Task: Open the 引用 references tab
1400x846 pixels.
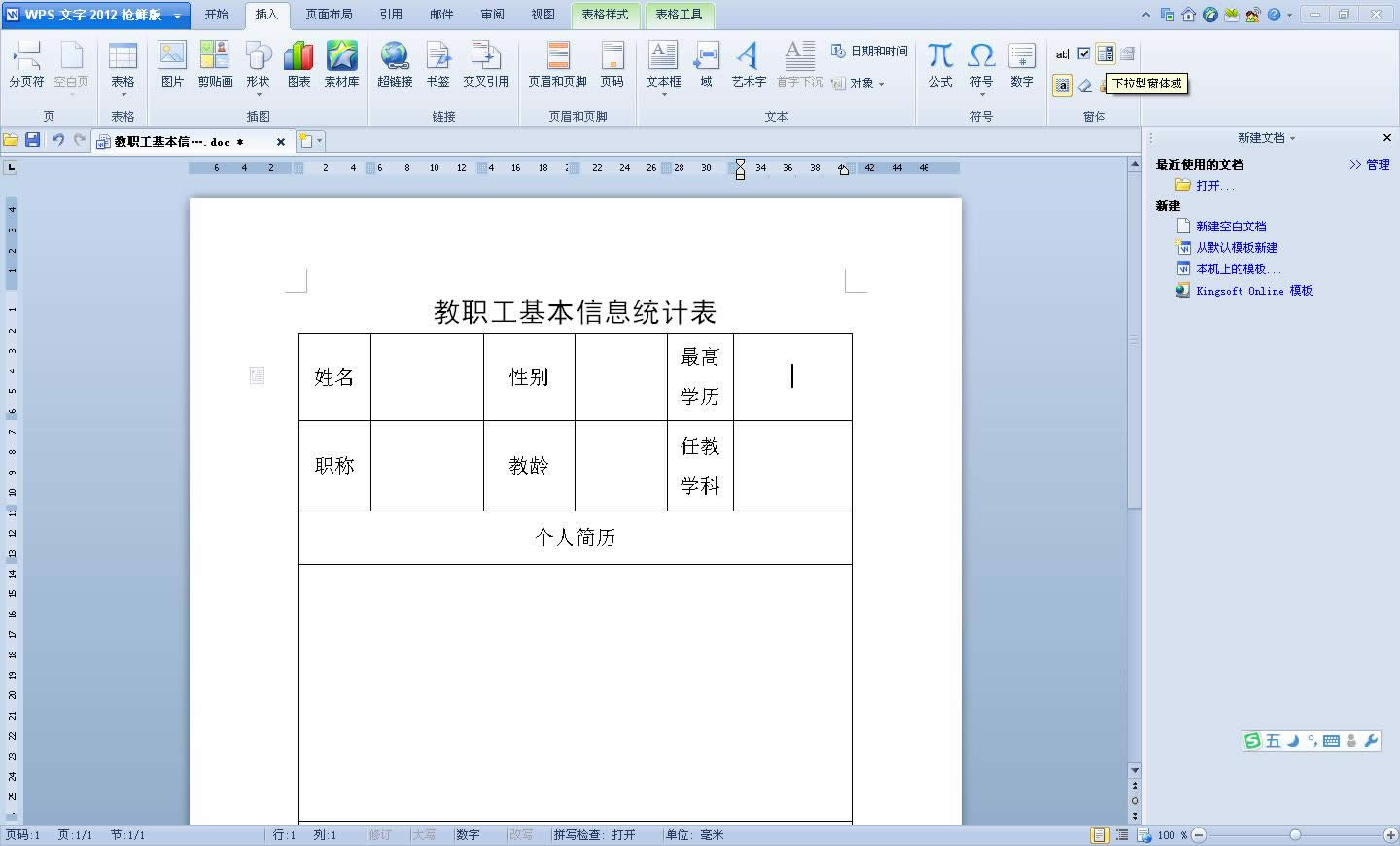Action: (x=391, y=15)
